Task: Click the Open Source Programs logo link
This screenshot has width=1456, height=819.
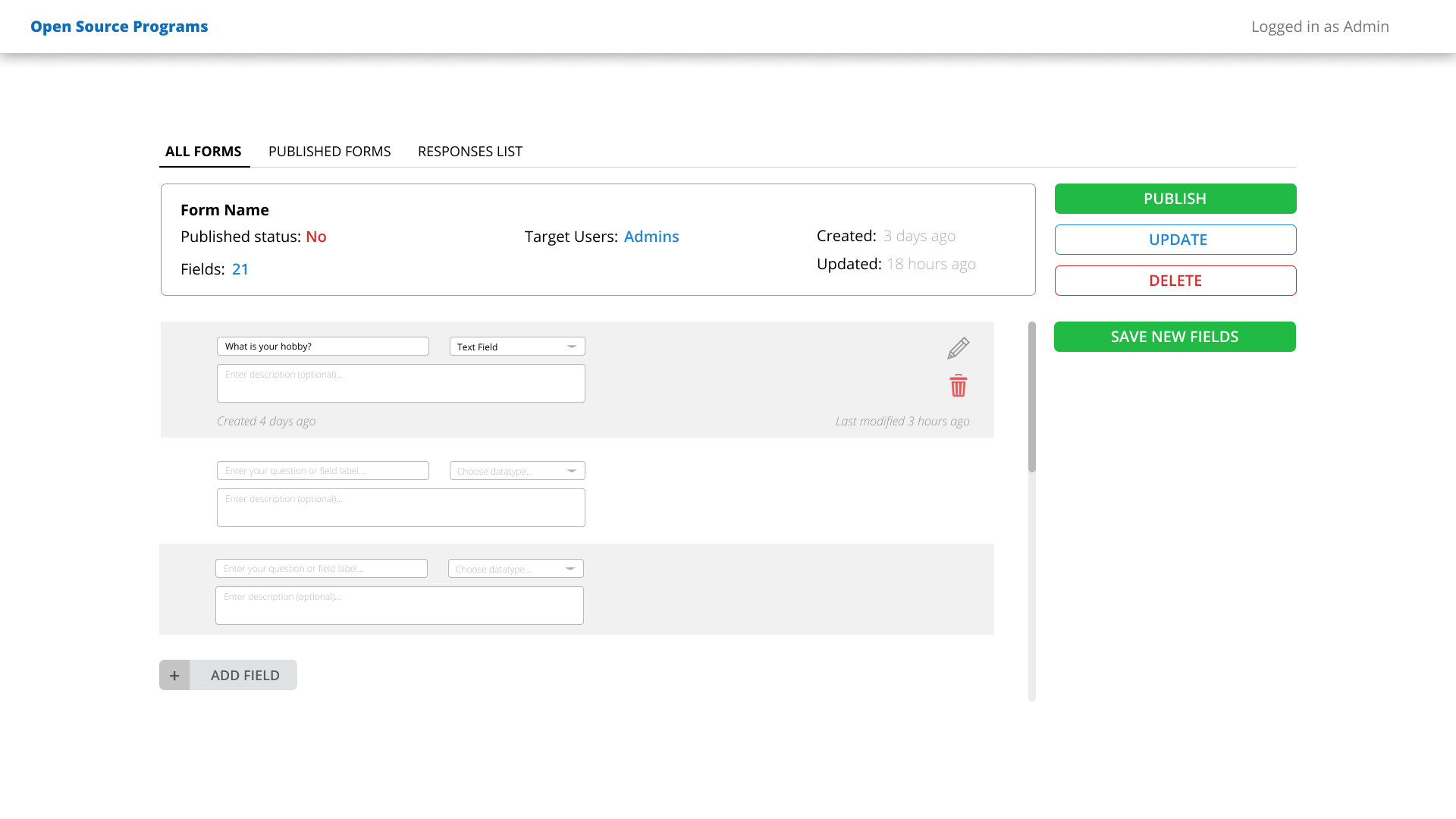Action: coord(119,27)
